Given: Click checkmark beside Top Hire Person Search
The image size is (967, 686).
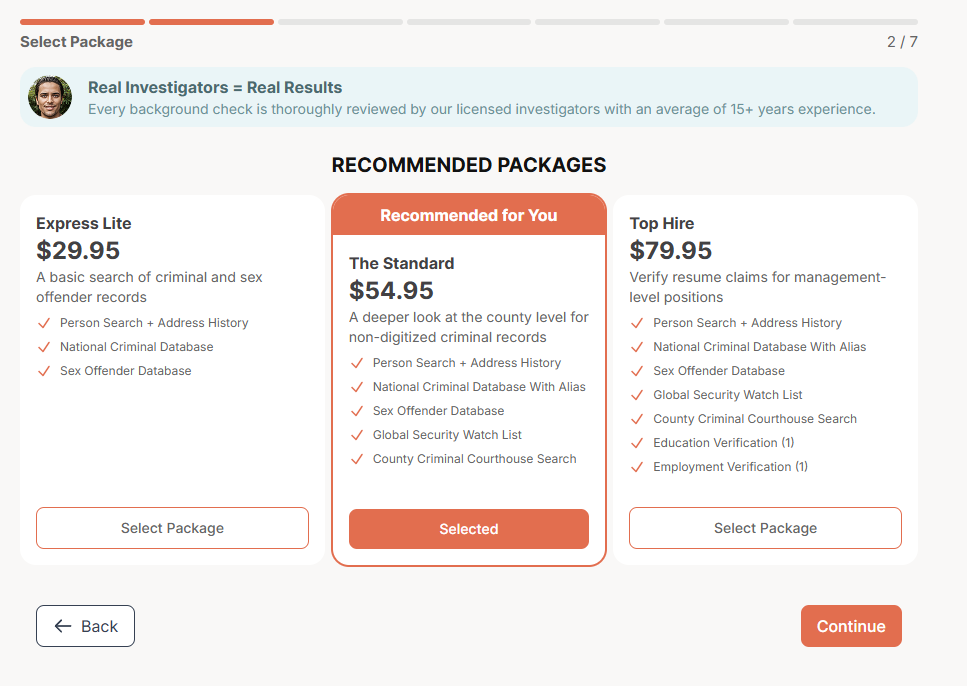Looking at the screenshot, I should [637, 323].
